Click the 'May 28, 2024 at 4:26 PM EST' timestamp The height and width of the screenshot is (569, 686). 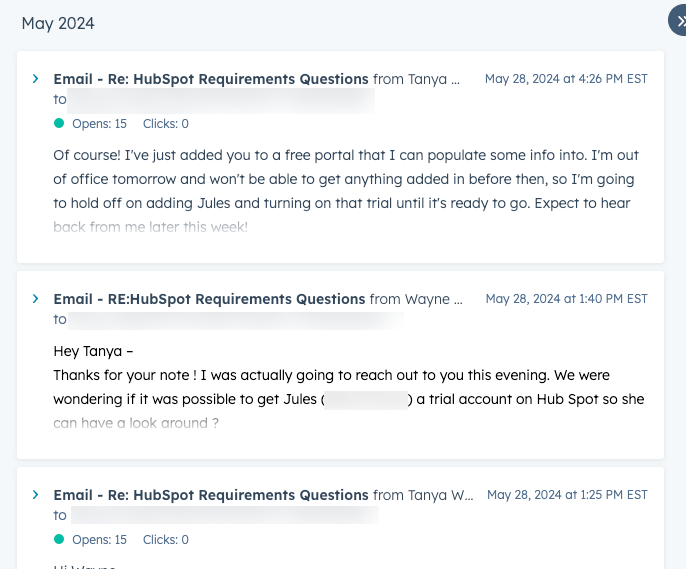[566, 79]
